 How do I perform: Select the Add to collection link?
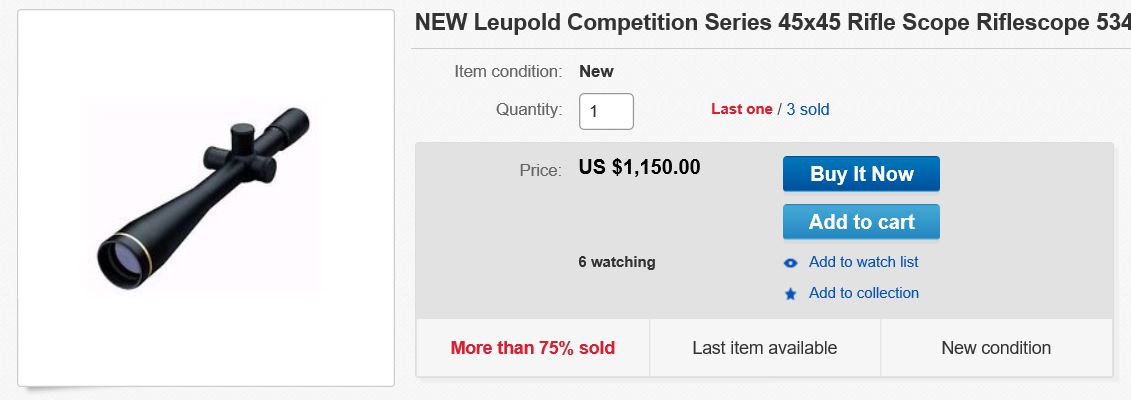[x=863, y=293]
